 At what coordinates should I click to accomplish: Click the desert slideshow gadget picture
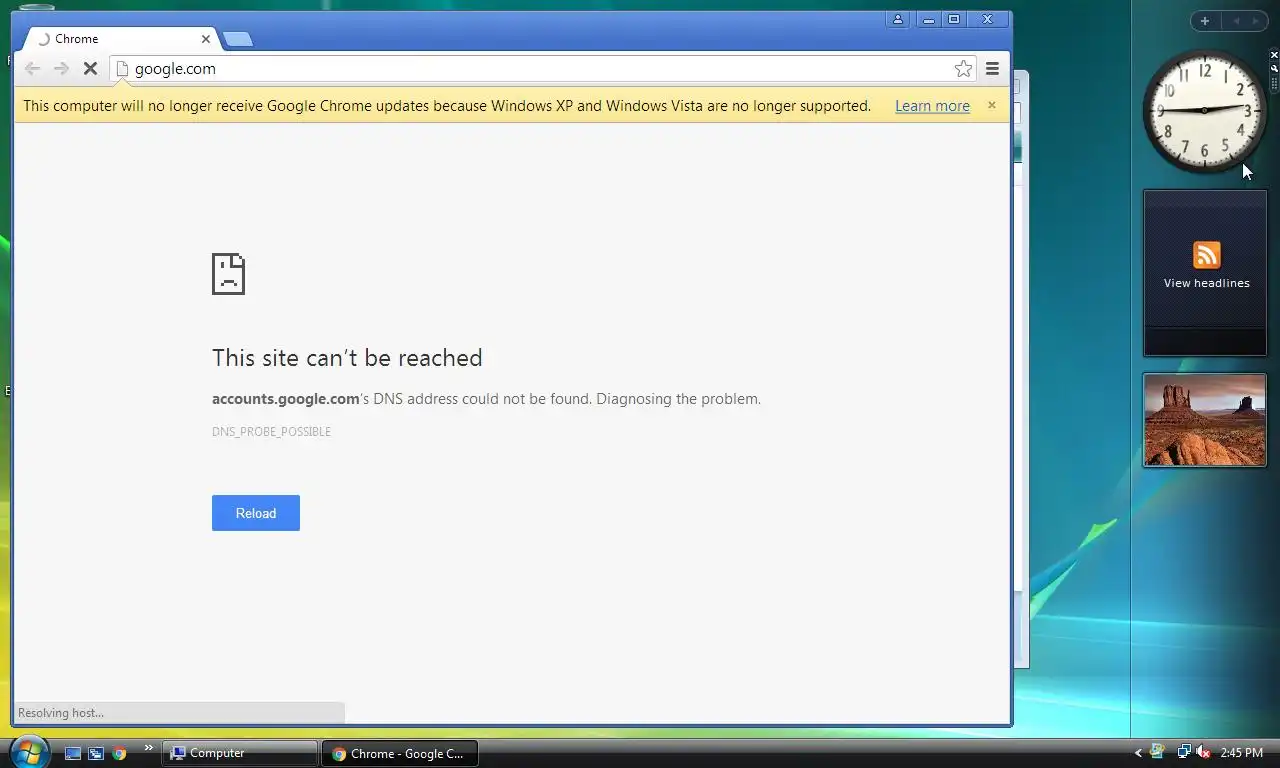(1204, 420)
